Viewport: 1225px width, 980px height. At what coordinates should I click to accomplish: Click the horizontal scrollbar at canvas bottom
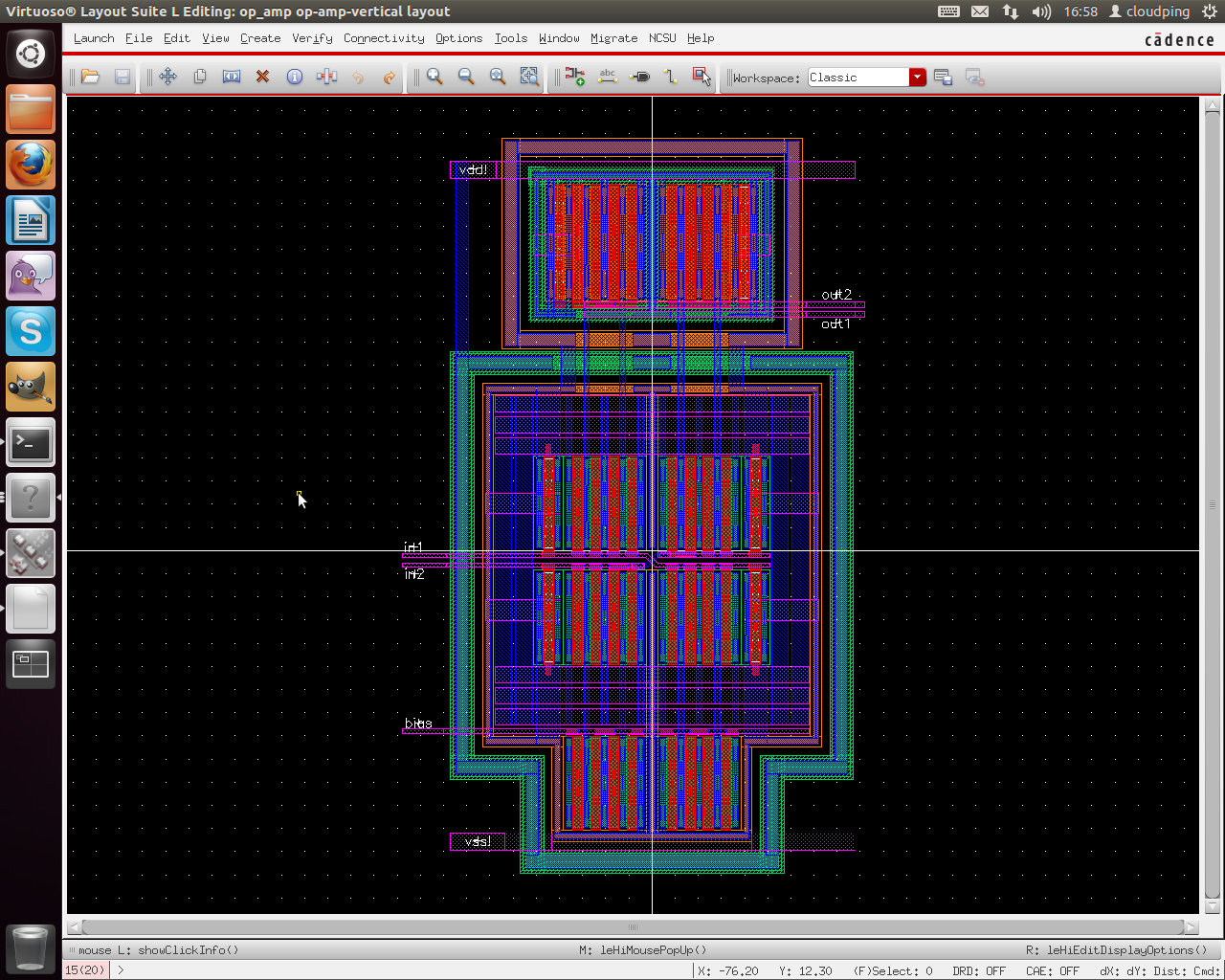coord(632,926)
